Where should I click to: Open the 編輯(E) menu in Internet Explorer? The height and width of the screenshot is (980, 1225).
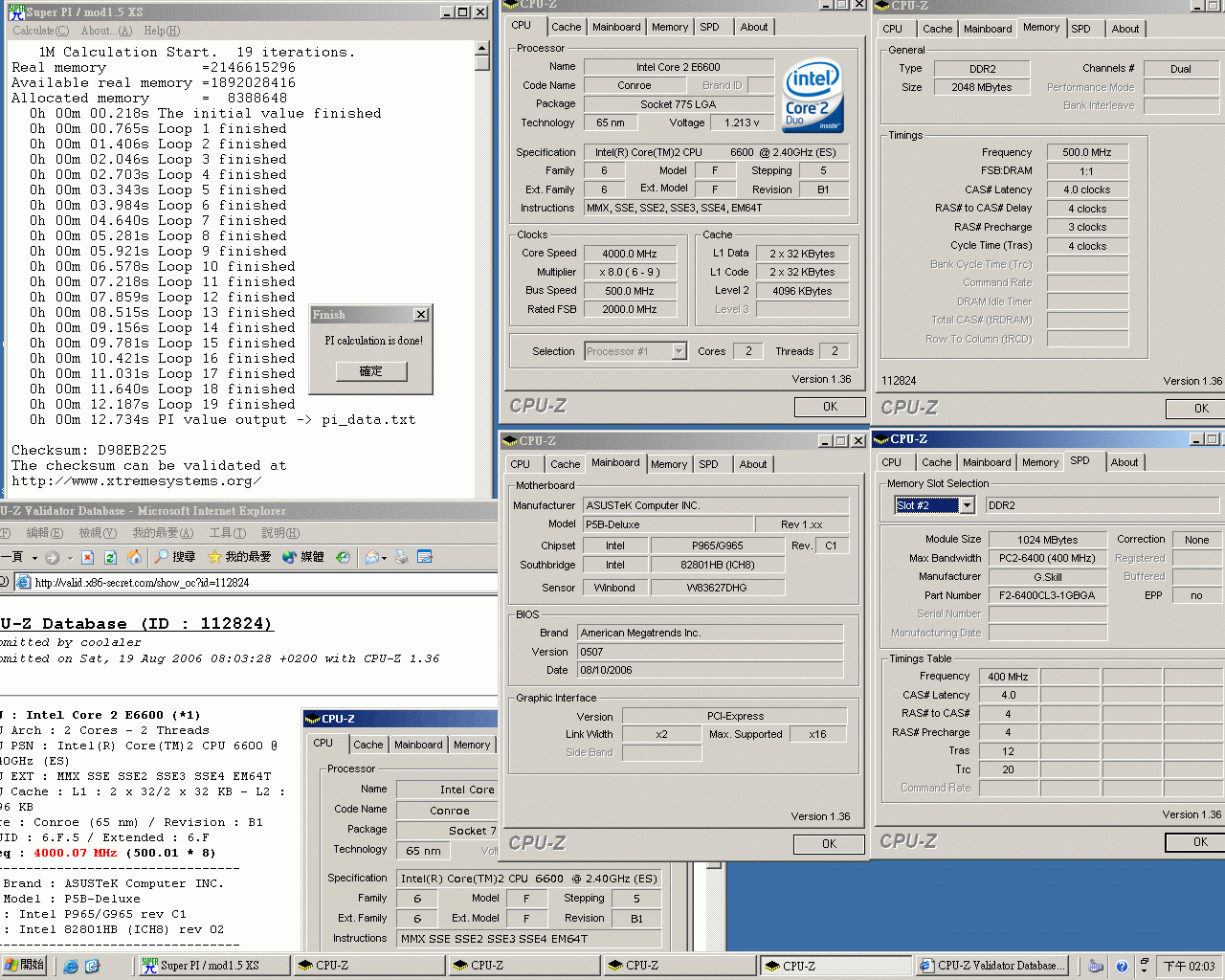[x=45, y=533]
